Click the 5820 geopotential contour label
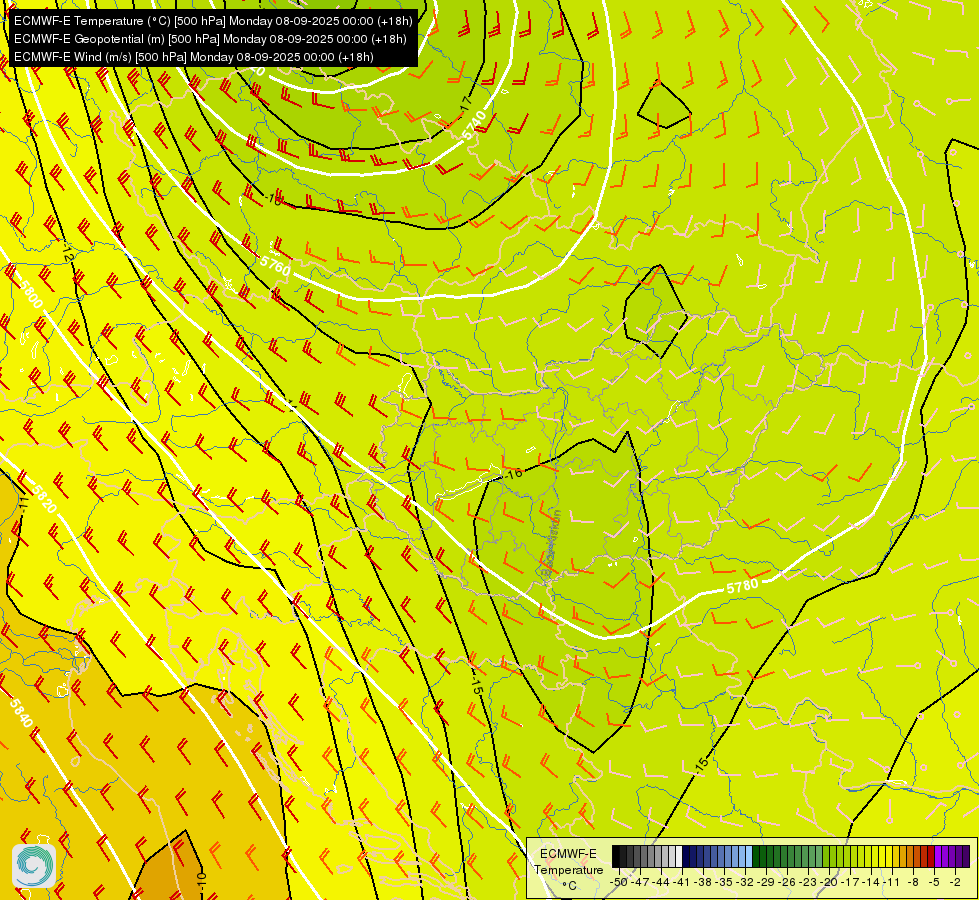 coord(44,500)
